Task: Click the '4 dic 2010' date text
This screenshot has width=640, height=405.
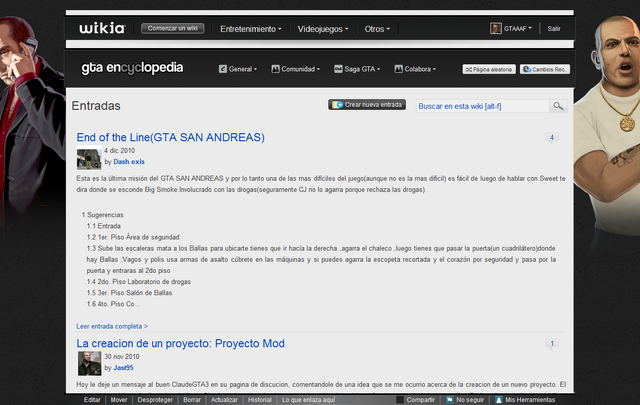Action: 119,151
